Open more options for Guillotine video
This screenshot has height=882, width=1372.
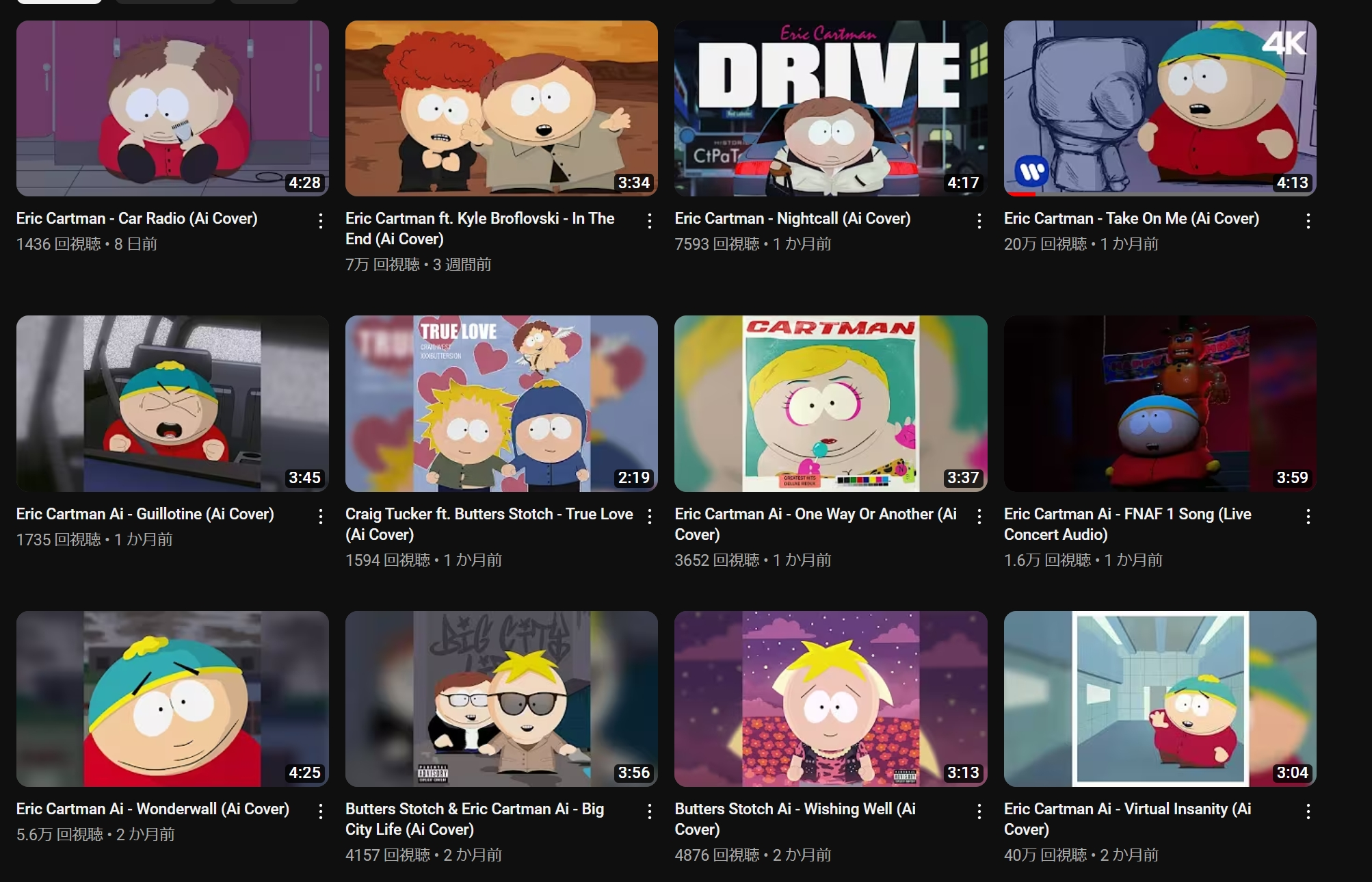click(320, 516)
